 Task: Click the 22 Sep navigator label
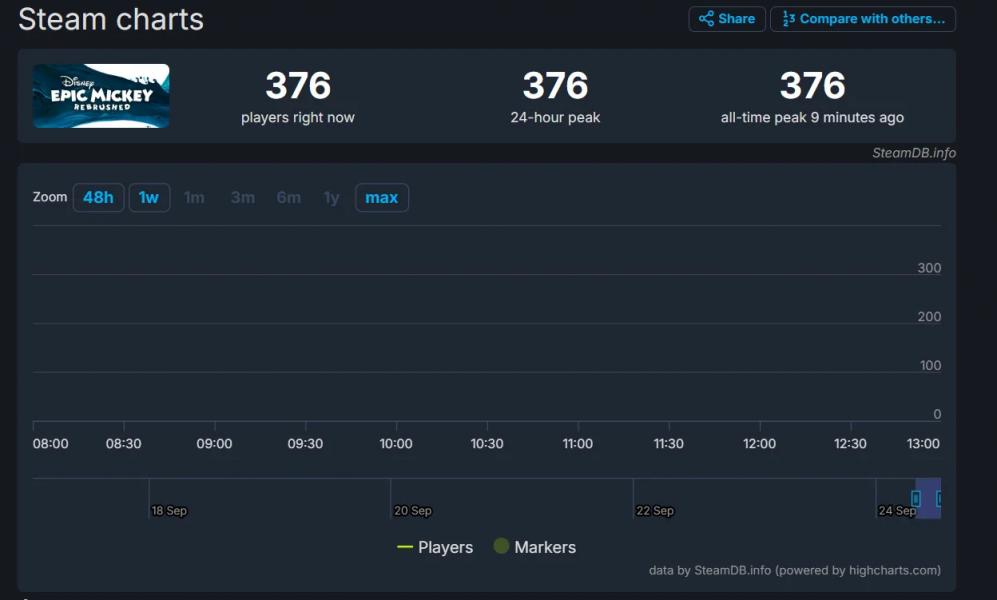(655, 510)
